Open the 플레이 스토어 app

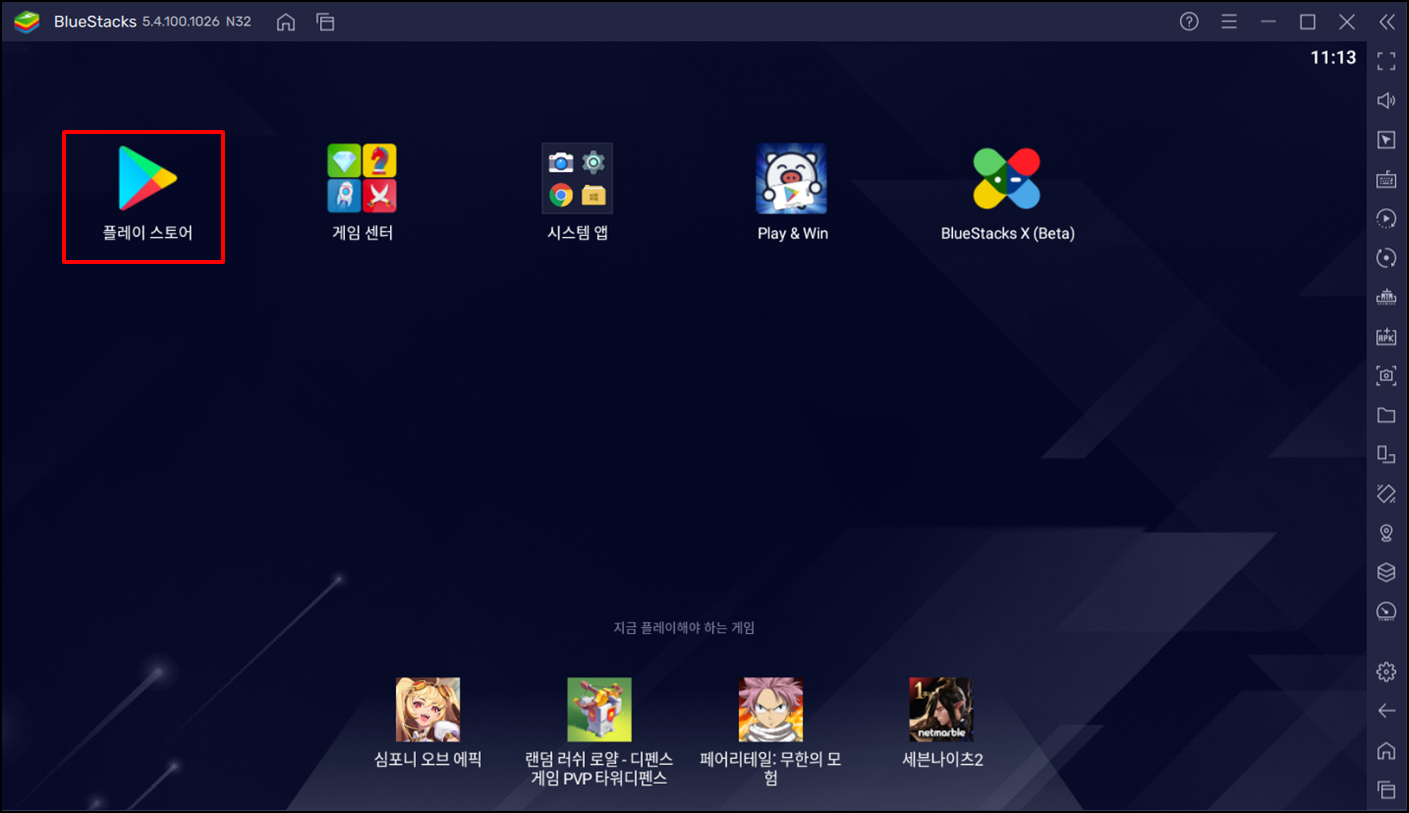[147, 179]
